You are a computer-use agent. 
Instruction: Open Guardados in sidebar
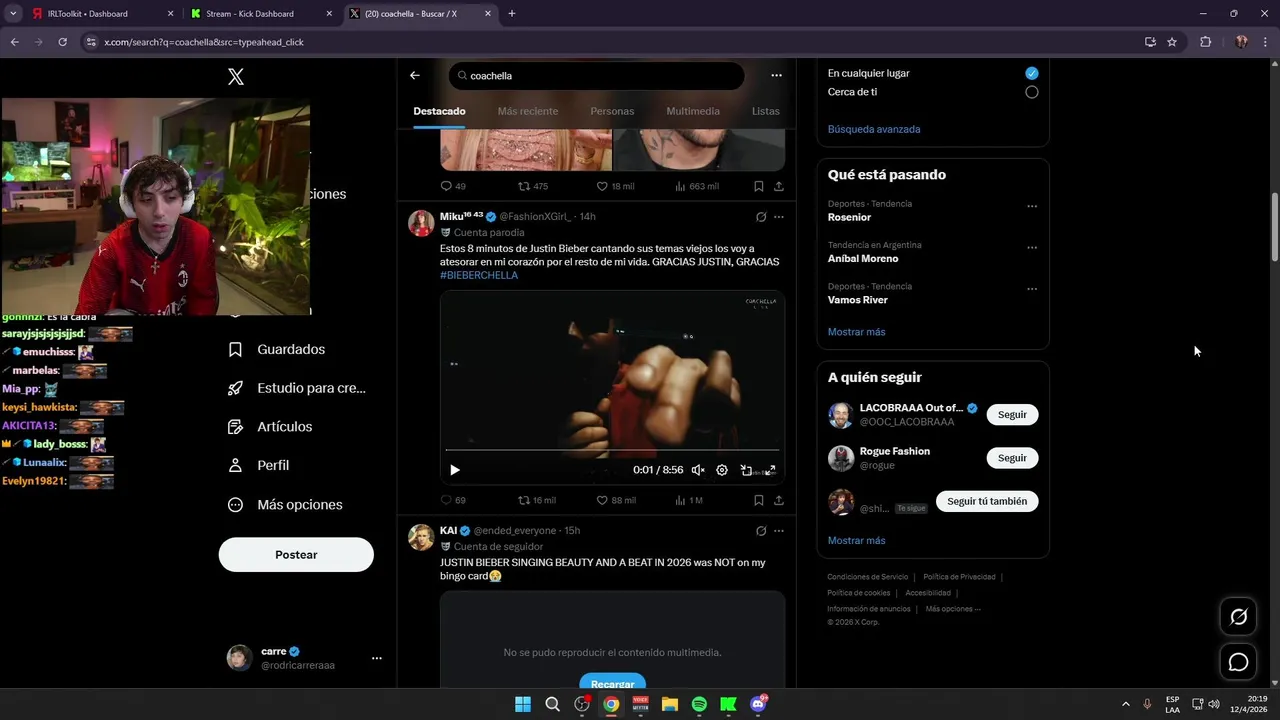click(x=277, y=349)
